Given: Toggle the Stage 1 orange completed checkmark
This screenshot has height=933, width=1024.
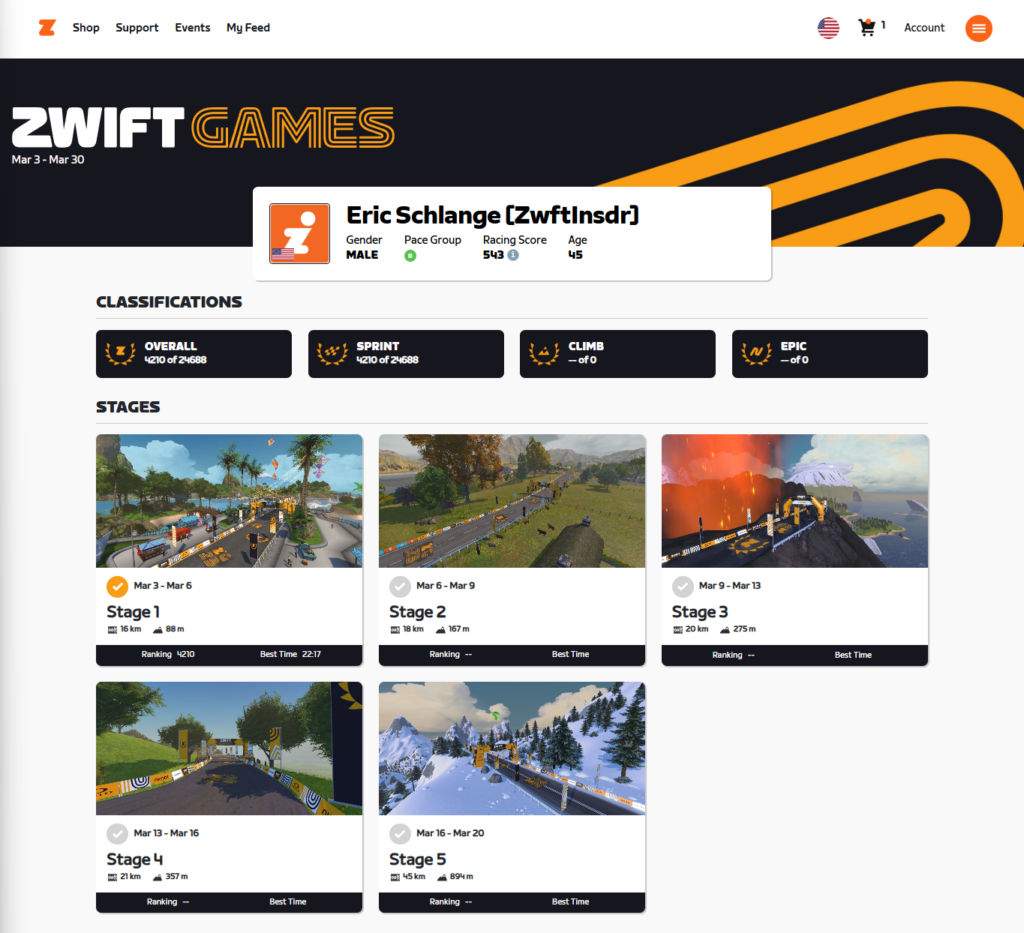Looking at the screenshot, I should coord(117,586).
